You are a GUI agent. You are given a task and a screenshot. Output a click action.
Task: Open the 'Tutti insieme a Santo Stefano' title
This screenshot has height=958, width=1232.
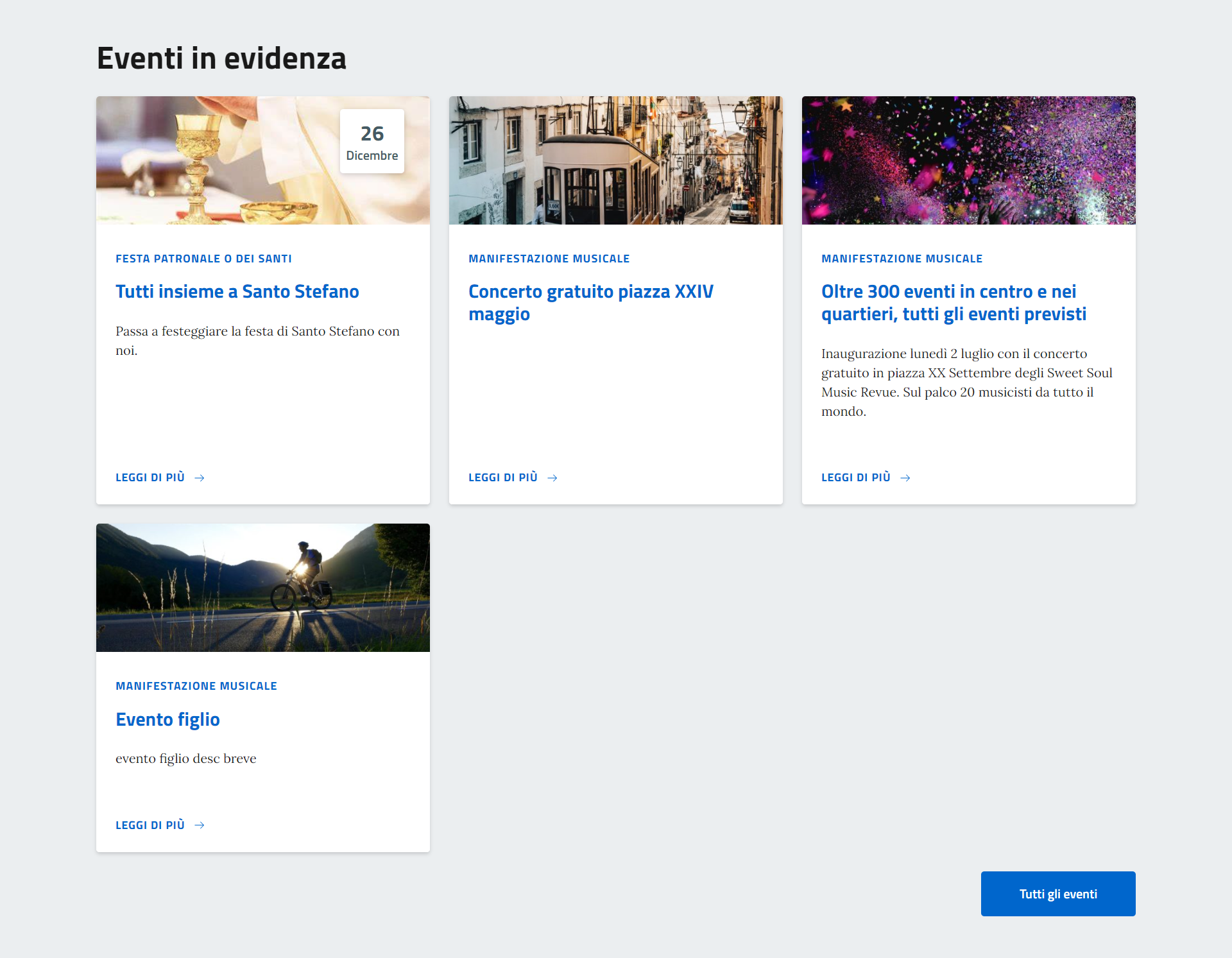point(237,291)
